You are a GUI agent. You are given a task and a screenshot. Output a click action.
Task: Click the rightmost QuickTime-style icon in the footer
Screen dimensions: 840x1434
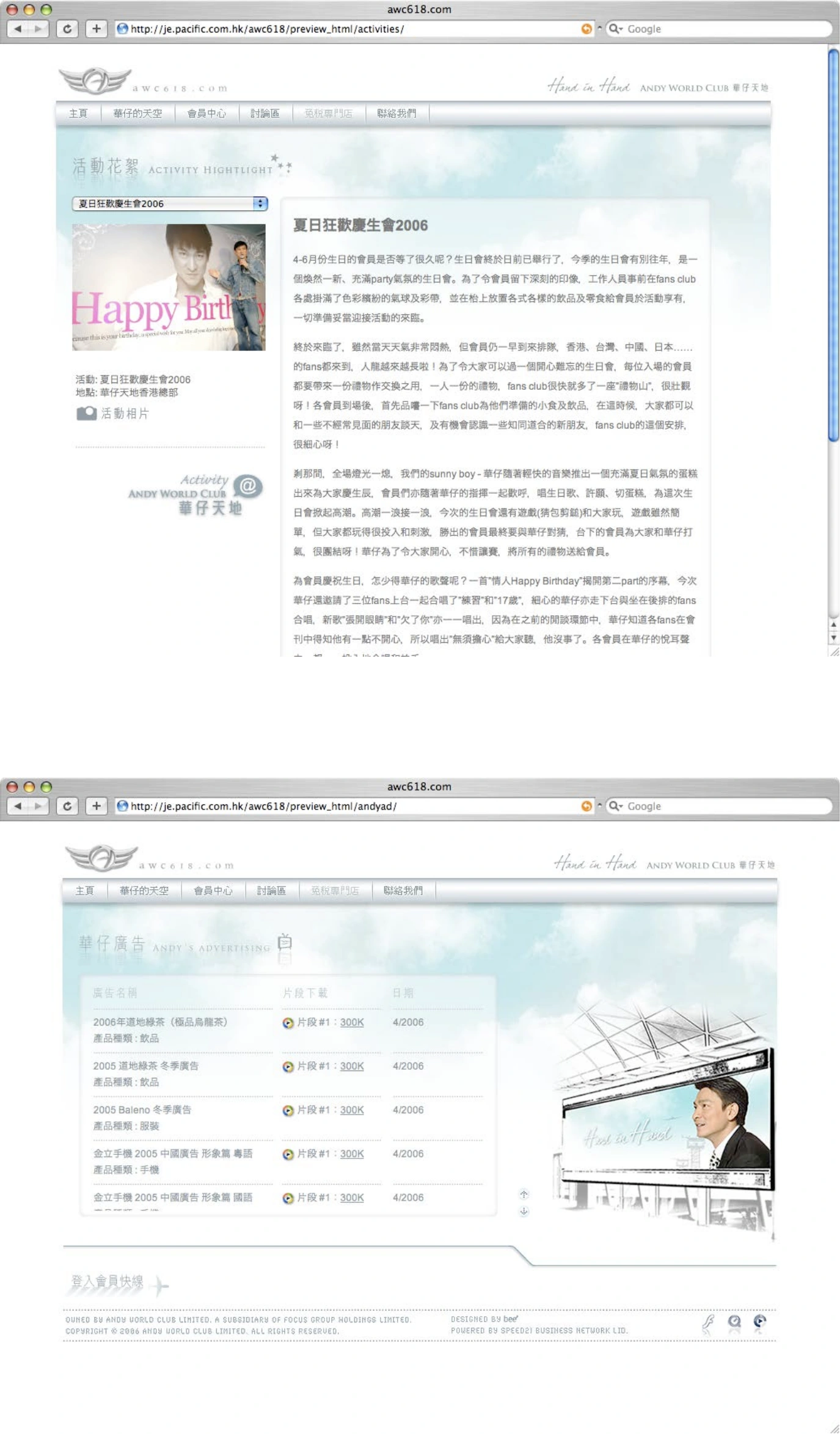click(x=759, y=1322)
